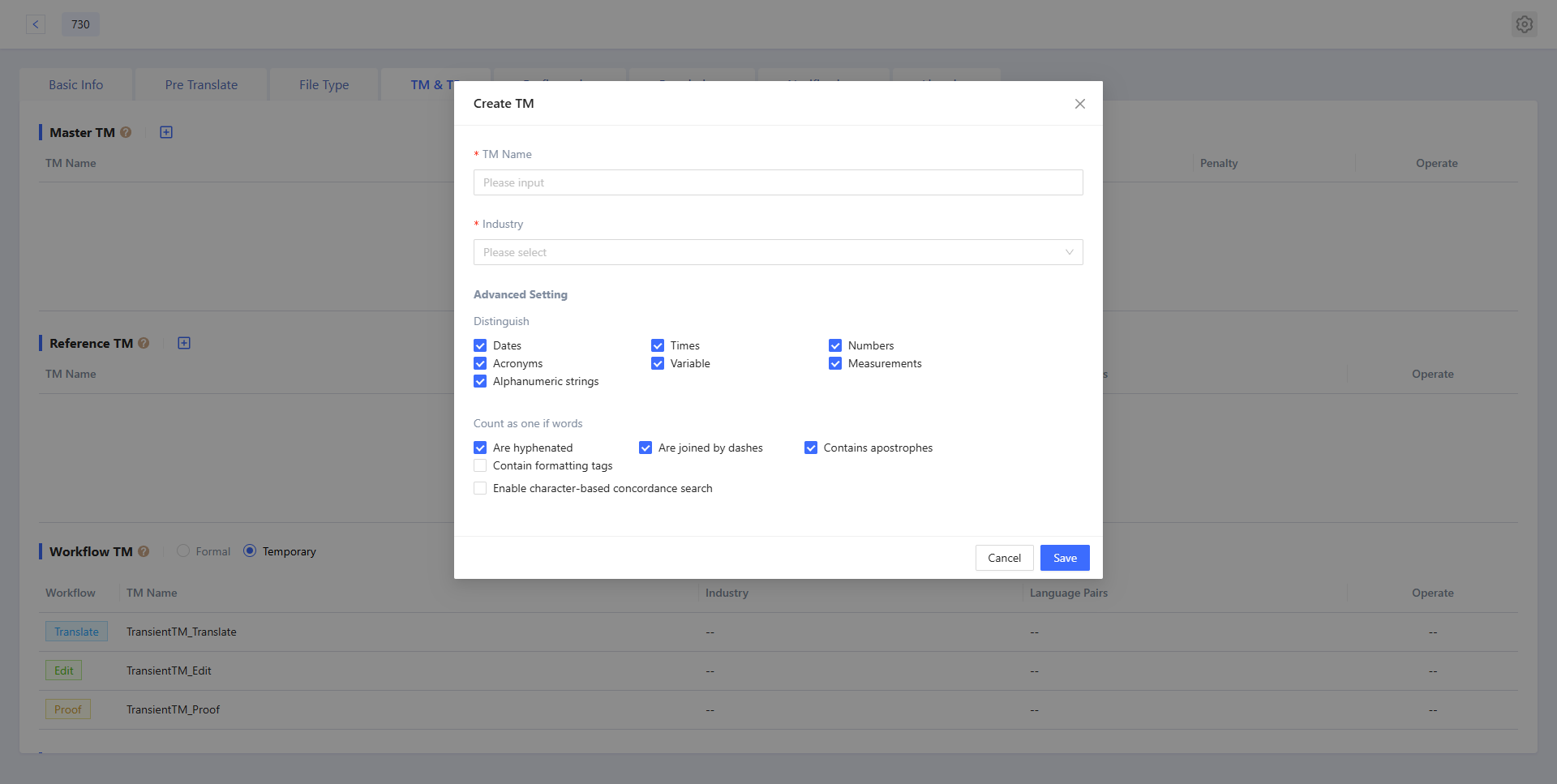The width and height of the screenshot is (1557, 784).
Task: Toggle the Are hyphenated checkbox
Action: [480, 448]
